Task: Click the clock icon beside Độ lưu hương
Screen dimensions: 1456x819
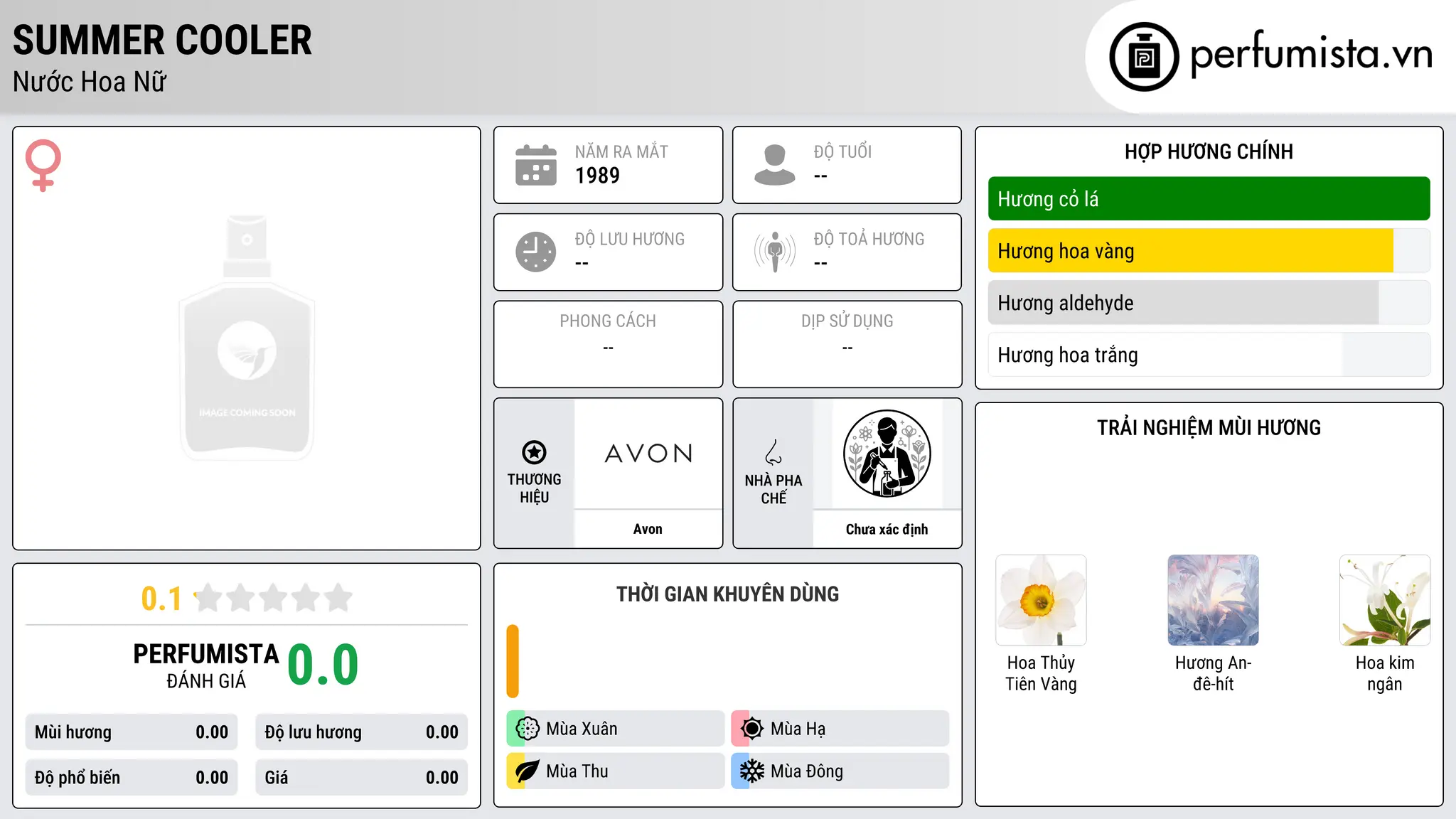Action: (536, 252)
